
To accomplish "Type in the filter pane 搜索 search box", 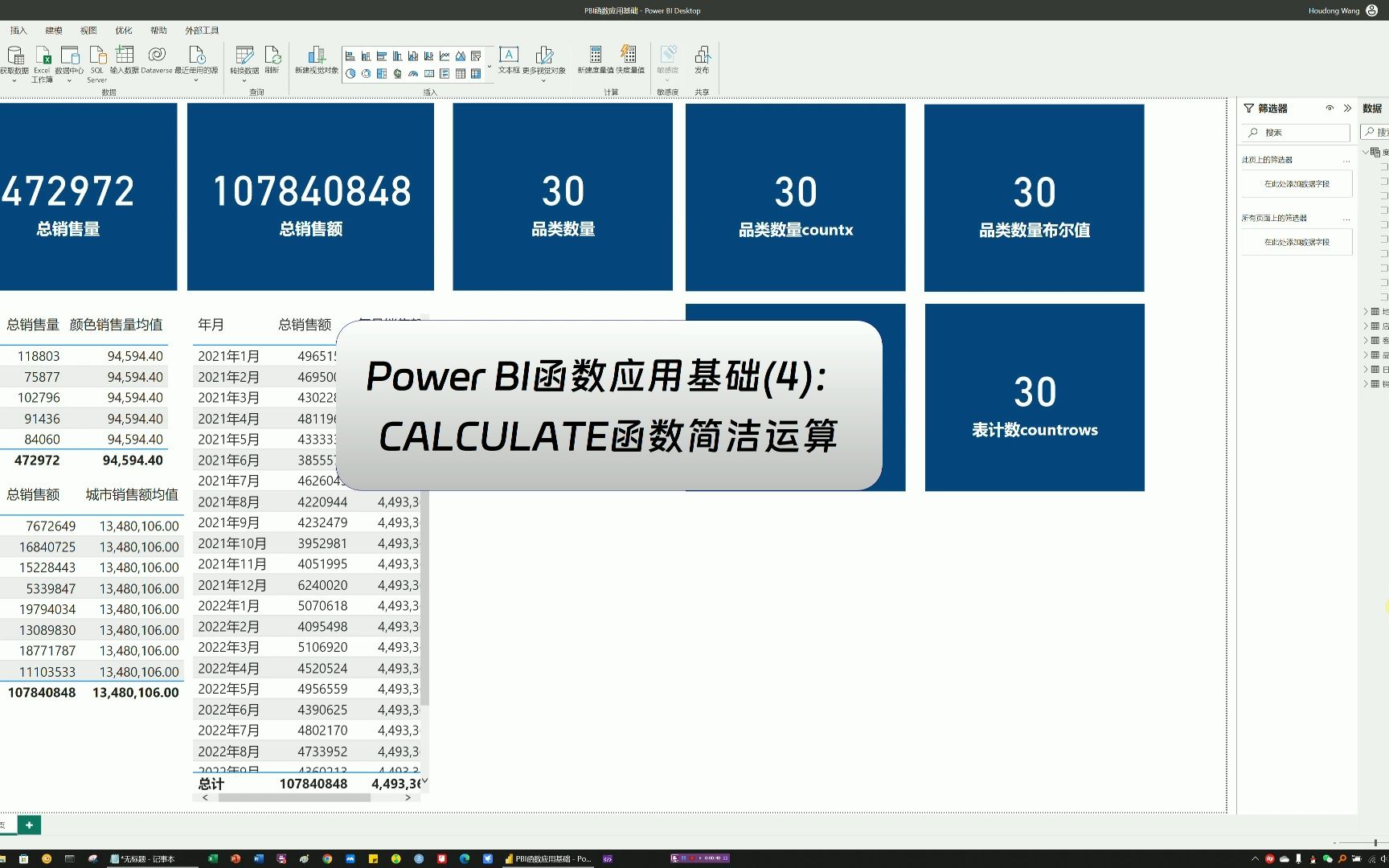I will 1297,133.
